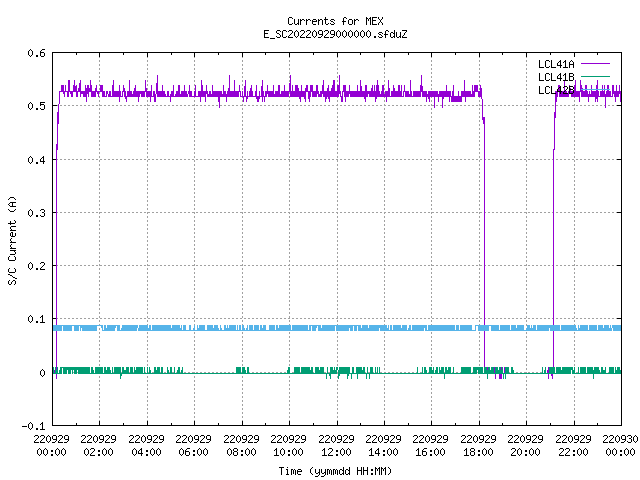The height and width of the screenshot is (480, 640).
Task: Click the 0.6 y-axis tick label
Action: (x=37, y=53)
